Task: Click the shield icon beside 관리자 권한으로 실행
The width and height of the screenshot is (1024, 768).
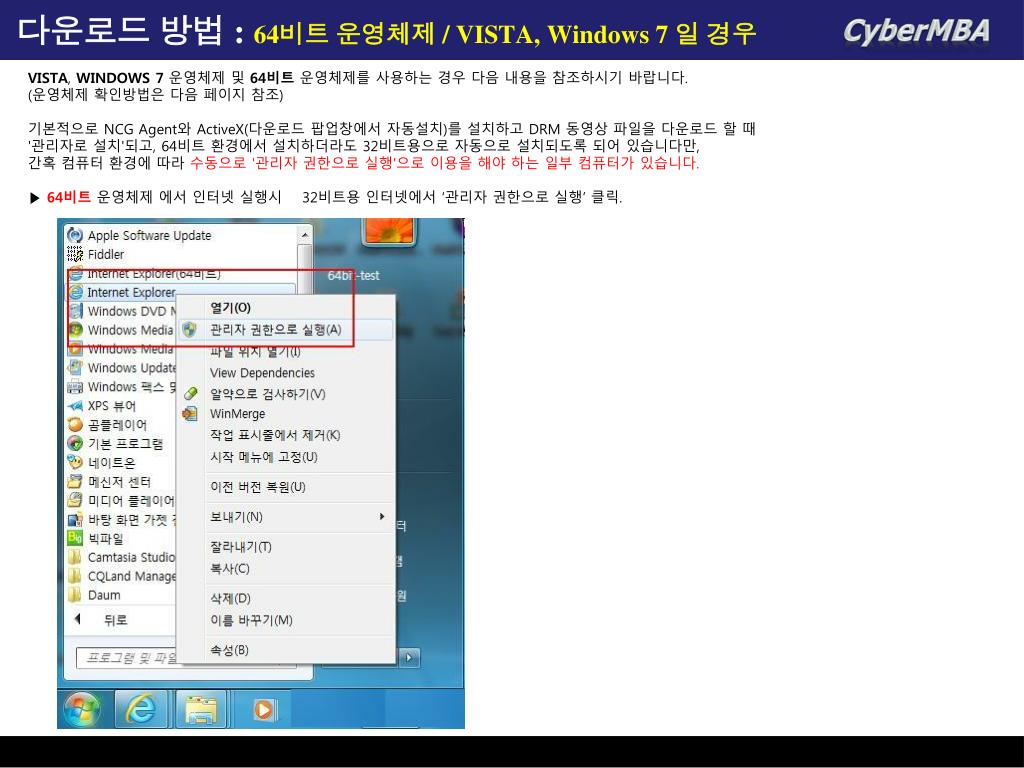Action: coord(189,330)
